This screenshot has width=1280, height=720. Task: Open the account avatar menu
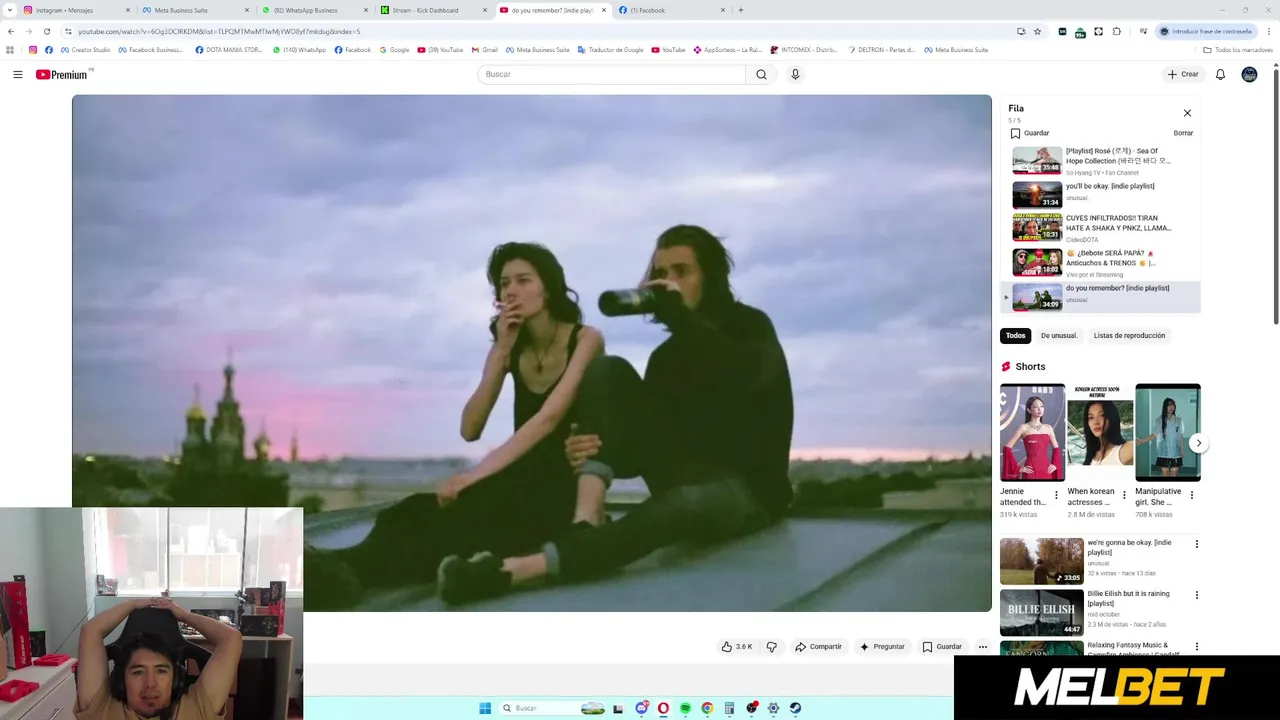1249,74
